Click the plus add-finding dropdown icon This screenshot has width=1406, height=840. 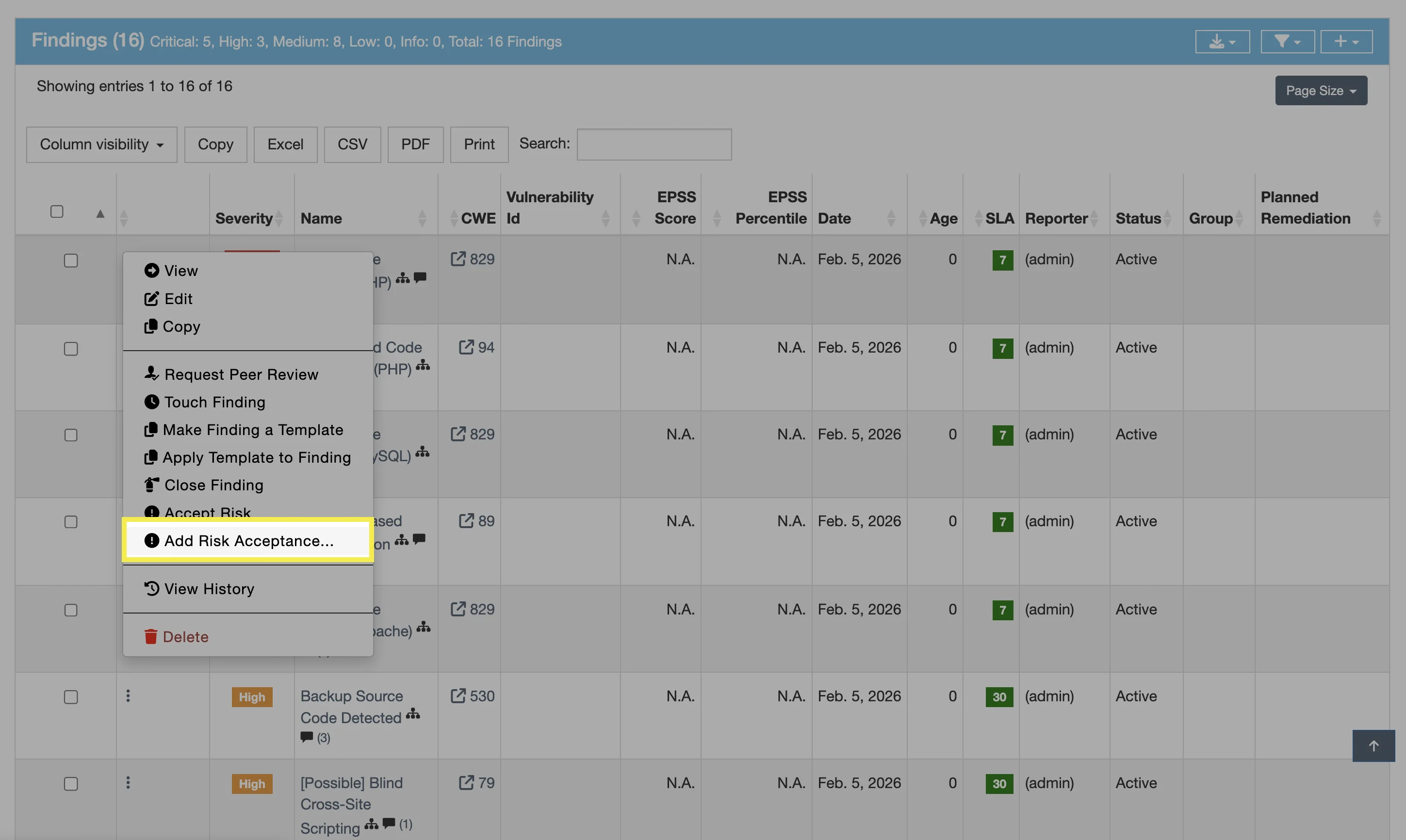1345,41
